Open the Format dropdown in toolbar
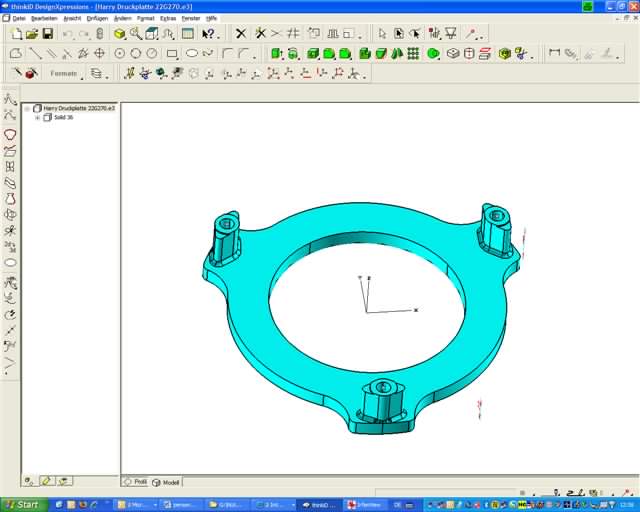This screenshot has width=640, height=512. (65, 73)
